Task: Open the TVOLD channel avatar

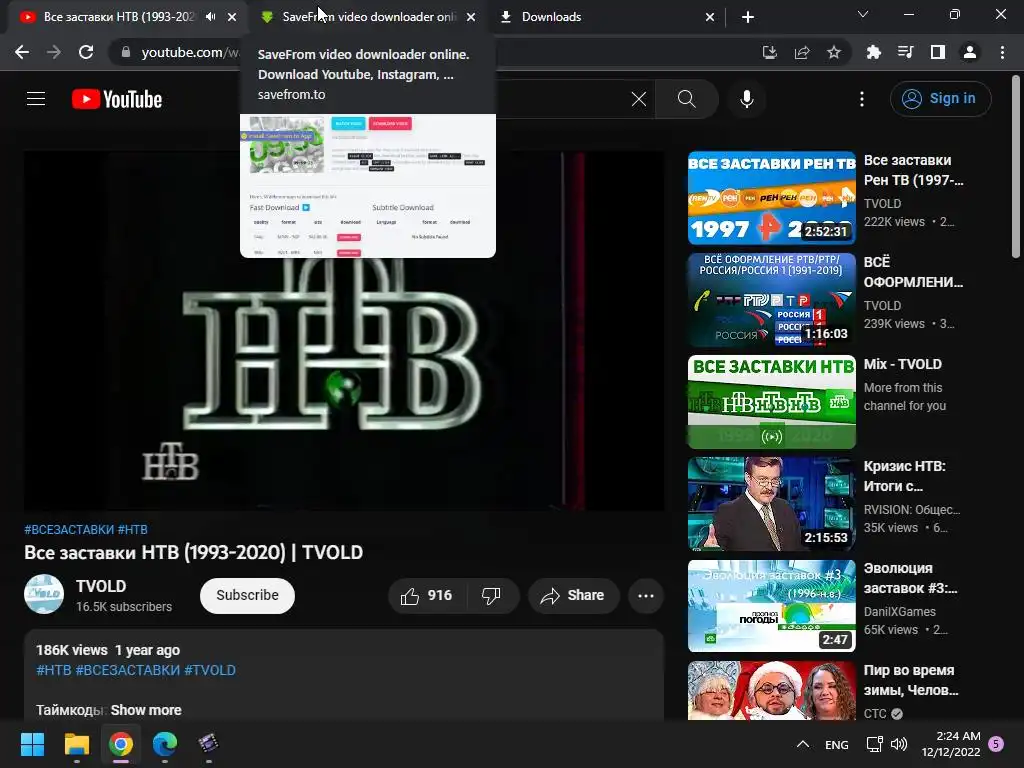Action: pos(44,594)
